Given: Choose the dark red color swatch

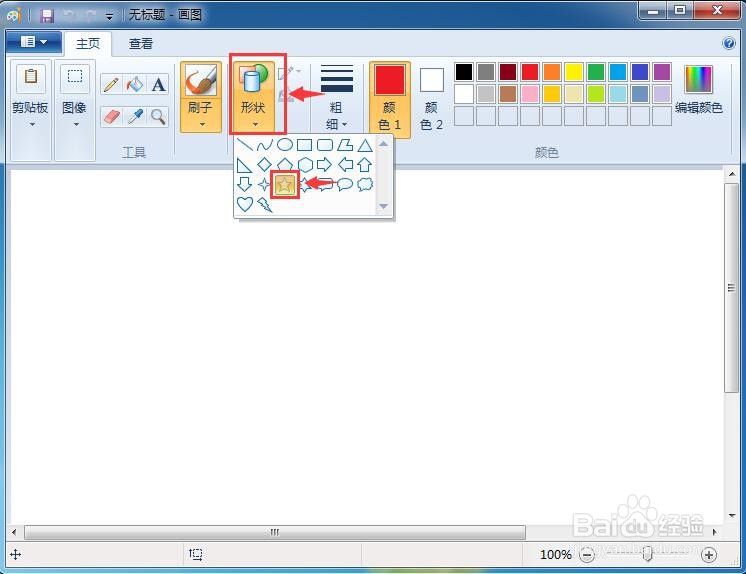Looking at the screenshot, I should [508, 72].
